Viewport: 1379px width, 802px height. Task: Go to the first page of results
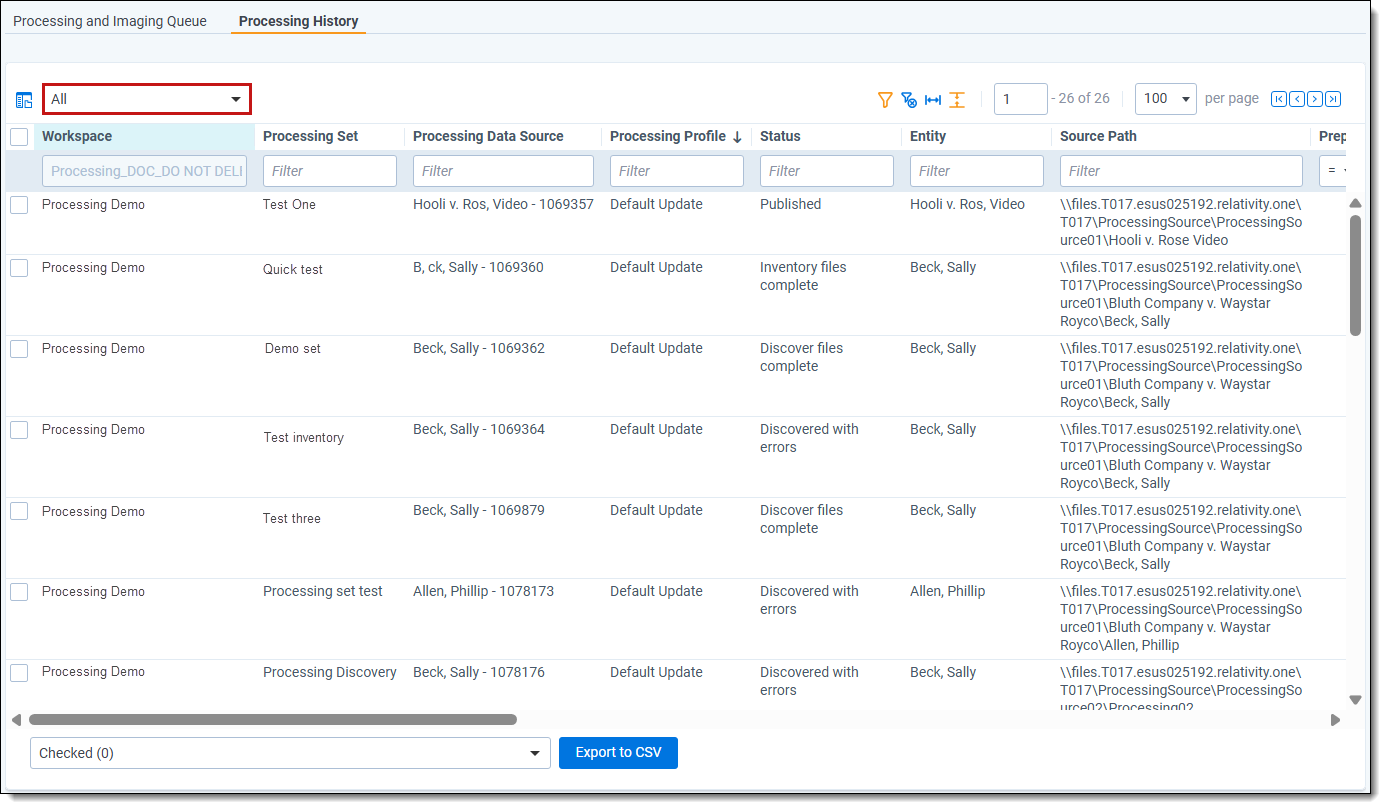click(x=1279, y=99)
